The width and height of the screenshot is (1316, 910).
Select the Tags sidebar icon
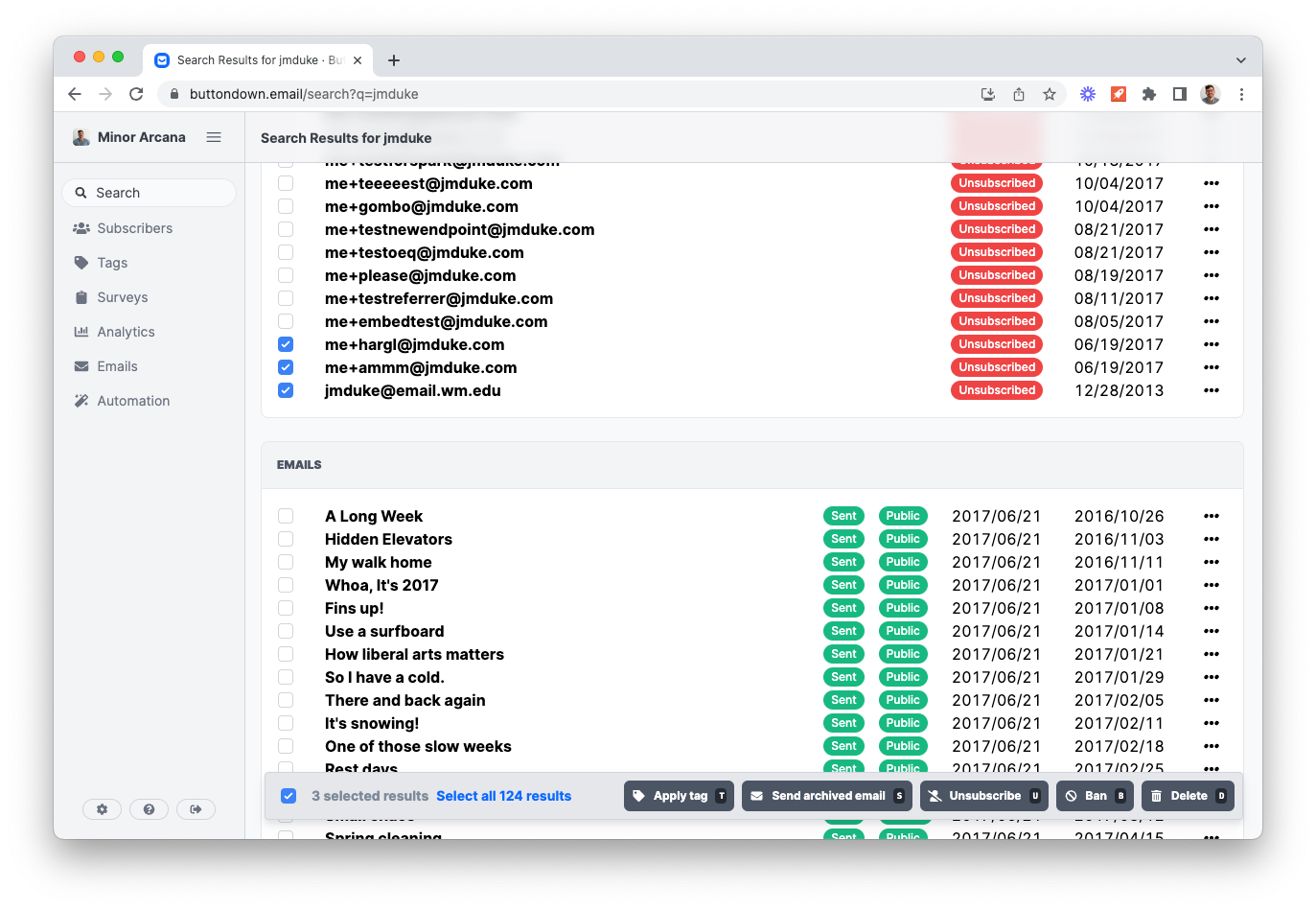click(x=81, y=262)
